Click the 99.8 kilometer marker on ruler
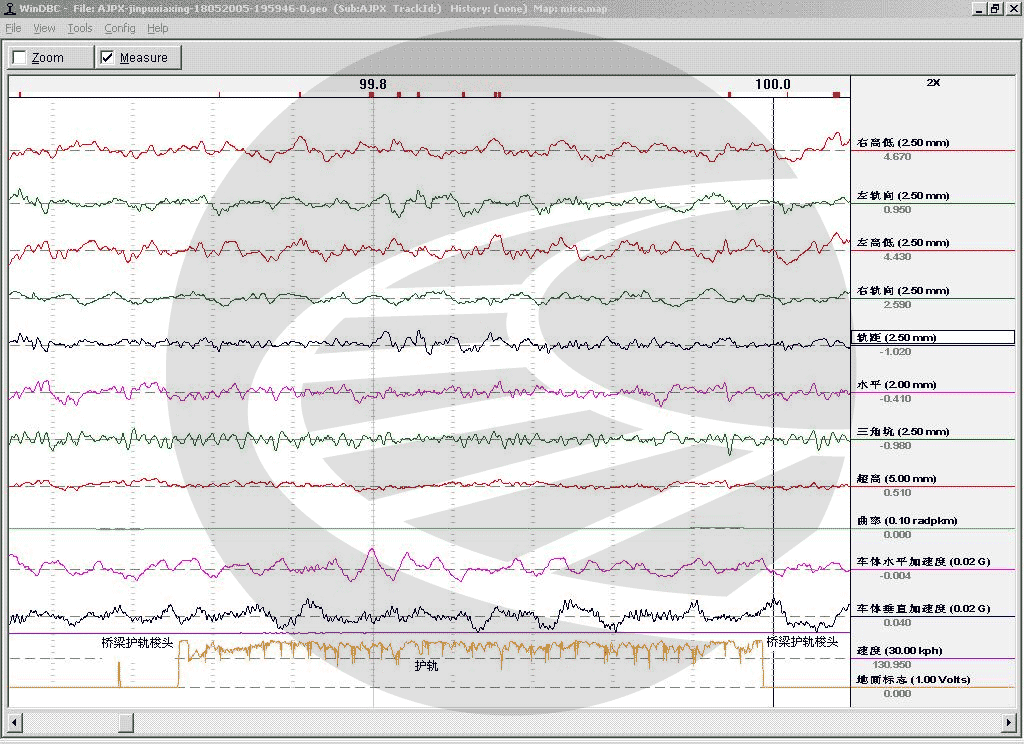 [x=373, y=84]
